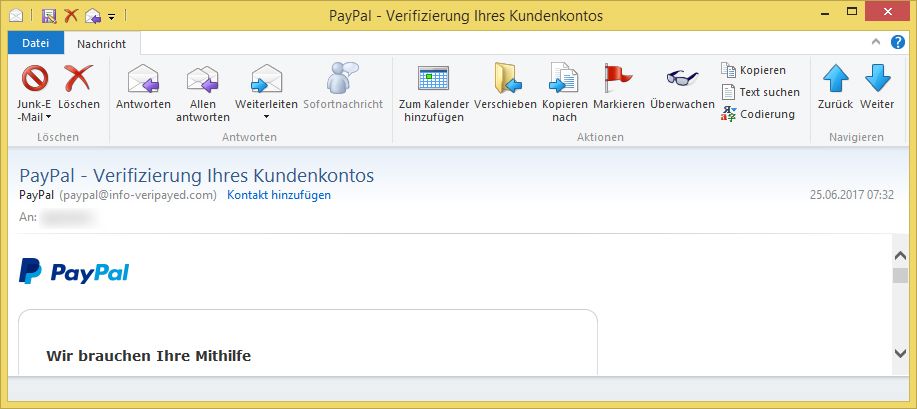Click the Junk-E-Mail icon
This screenshot has width=917, height=409.
35,78
